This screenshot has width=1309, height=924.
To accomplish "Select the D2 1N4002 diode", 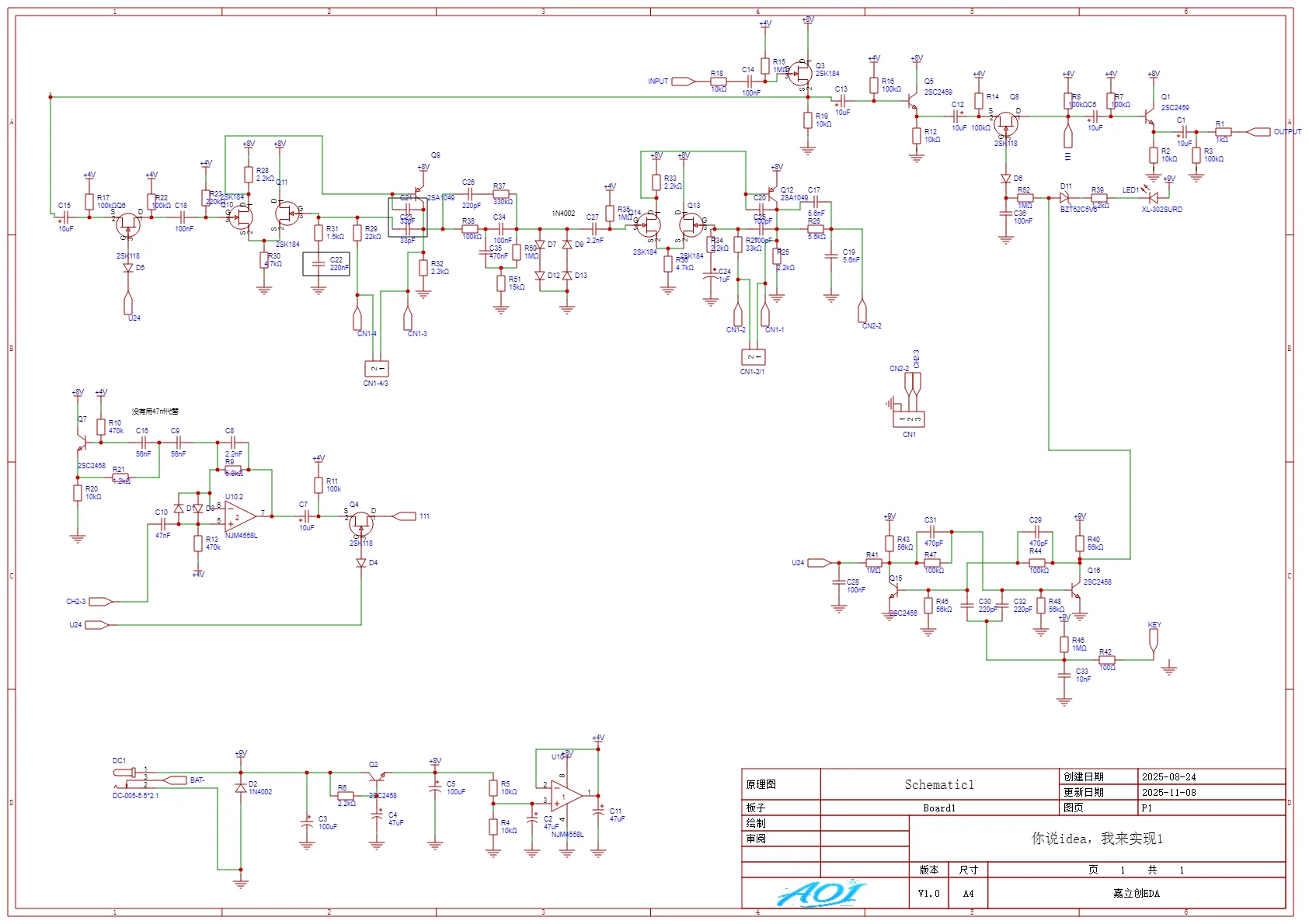I will coord(241,788).
